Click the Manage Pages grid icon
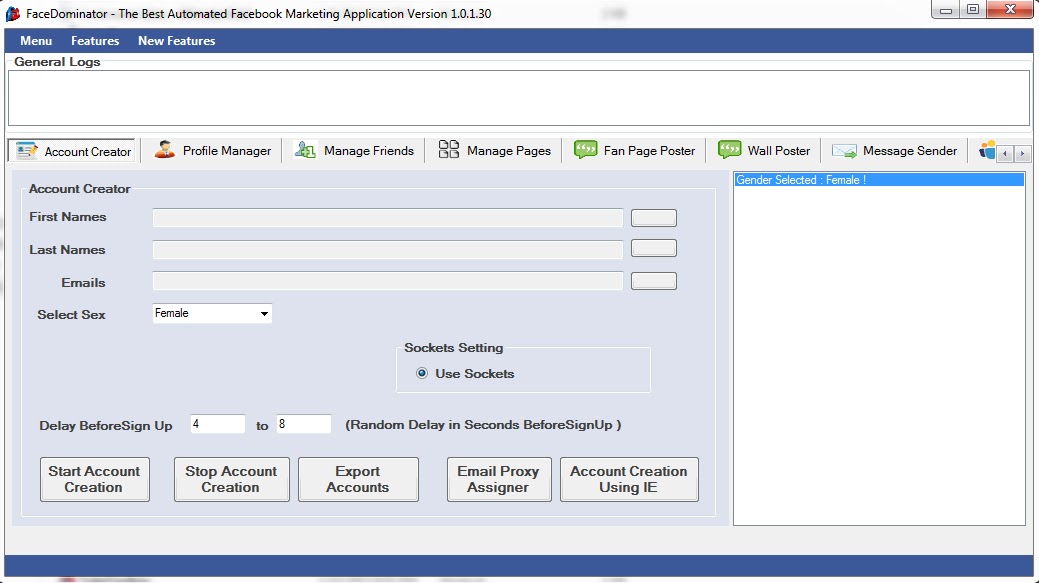Screen dimensions: 1039x583 pos(449,149)
